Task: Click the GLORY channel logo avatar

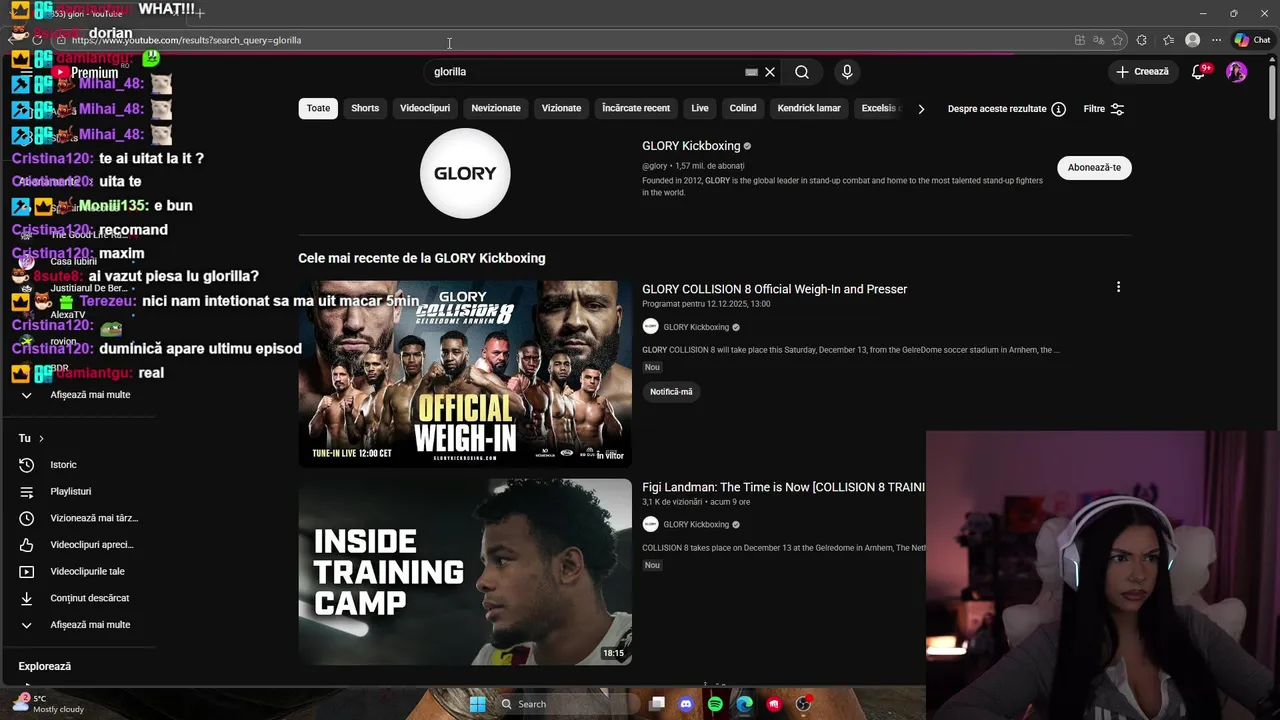Action: 465,173
